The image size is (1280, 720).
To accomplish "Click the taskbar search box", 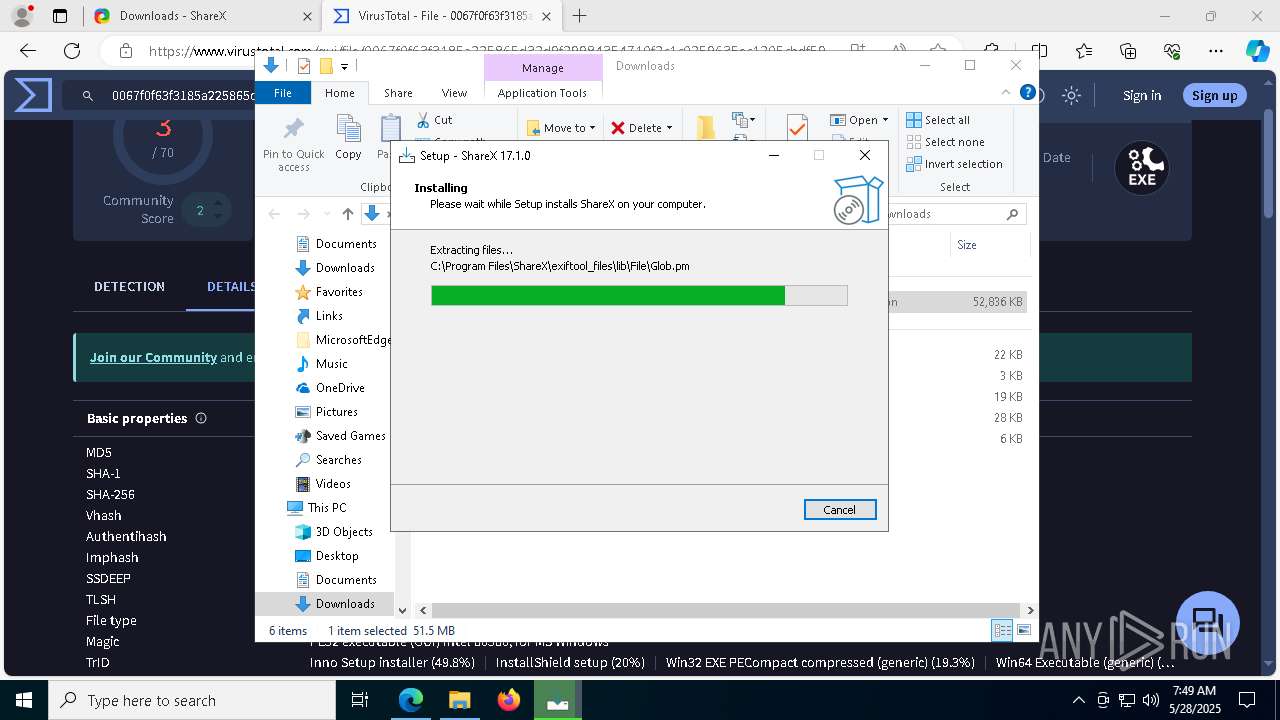I will point(191,700).
